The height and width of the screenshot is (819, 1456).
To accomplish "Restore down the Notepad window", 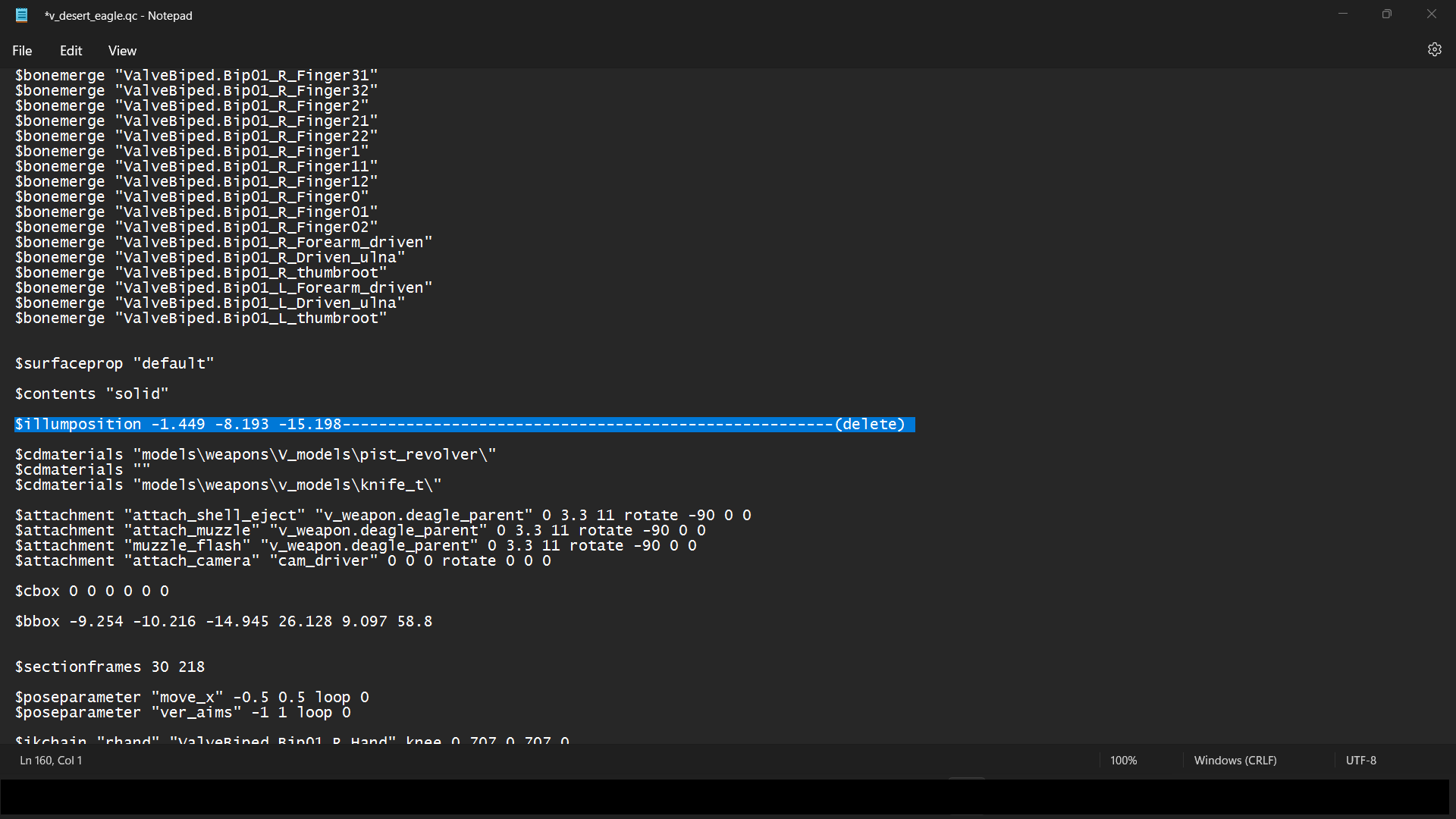I will [1387, 14].
